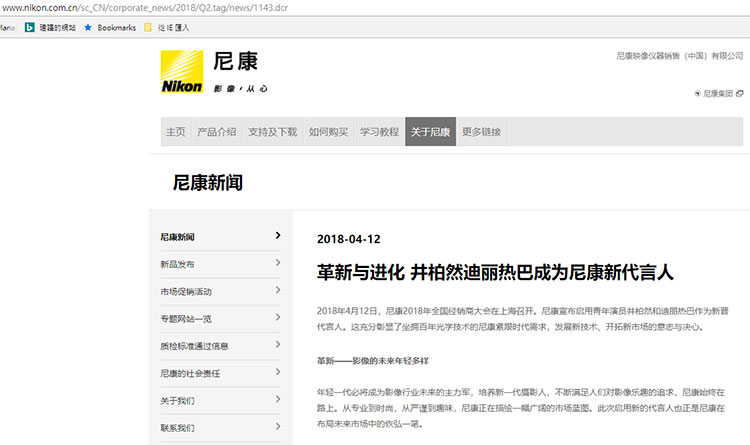Viewport: 750px width, 445px height.
Task: Expand chevron next to 专题网站一览
Action: 278,317
